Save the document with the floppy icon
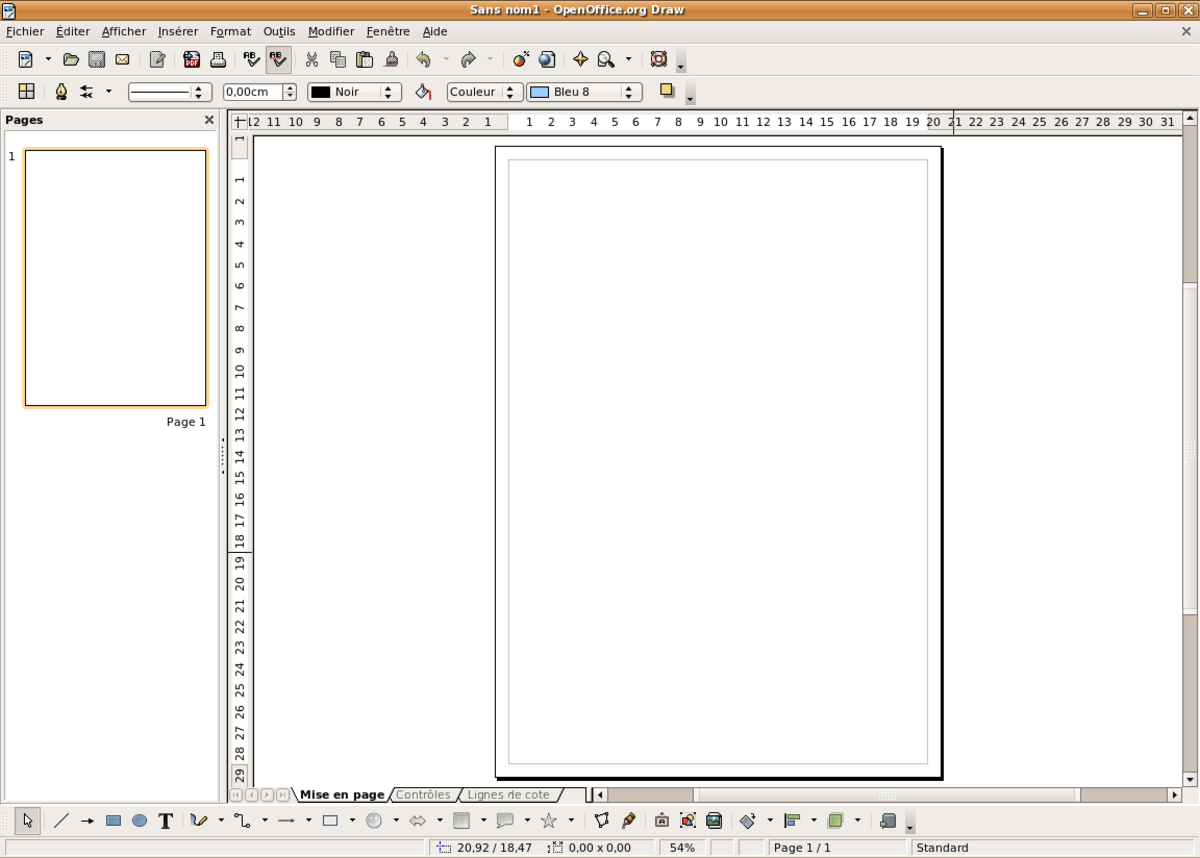Screen dimensions: 1200x858 (97, 59)
